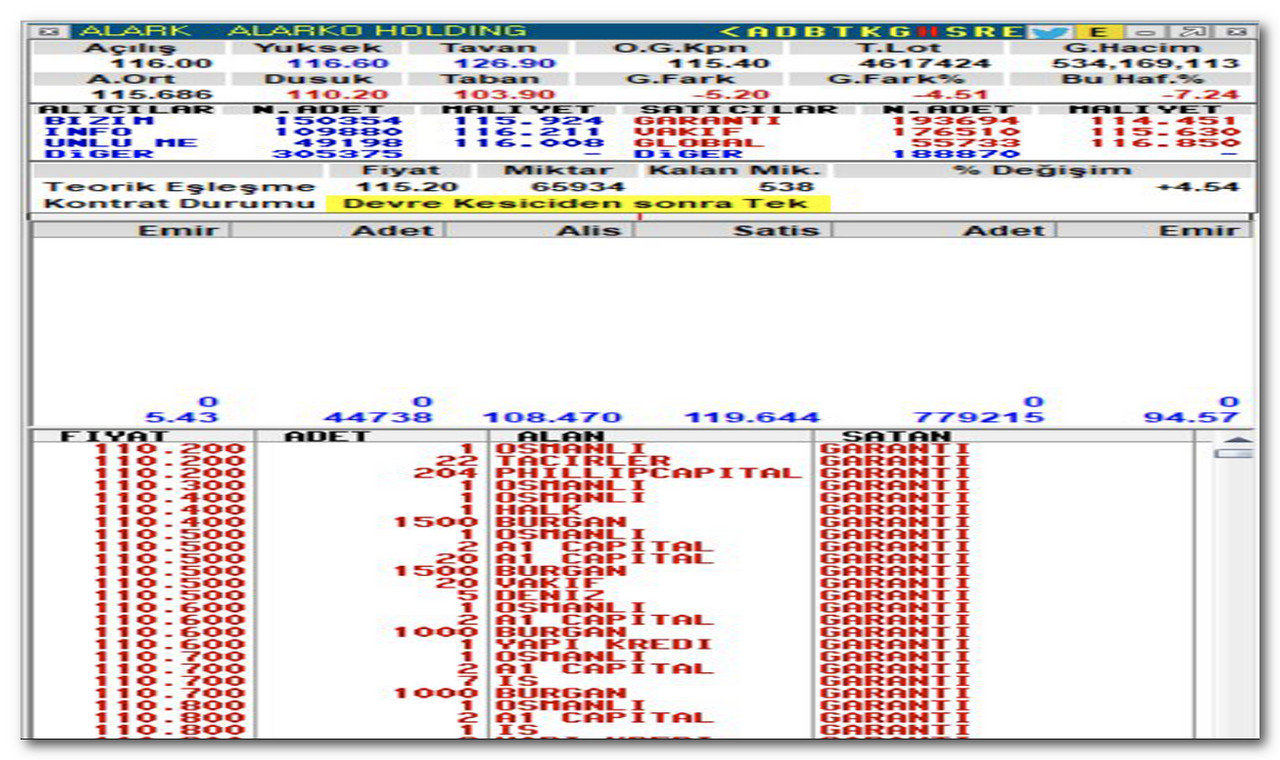Click the Kontrat Durumu label

tap(180, 203)
